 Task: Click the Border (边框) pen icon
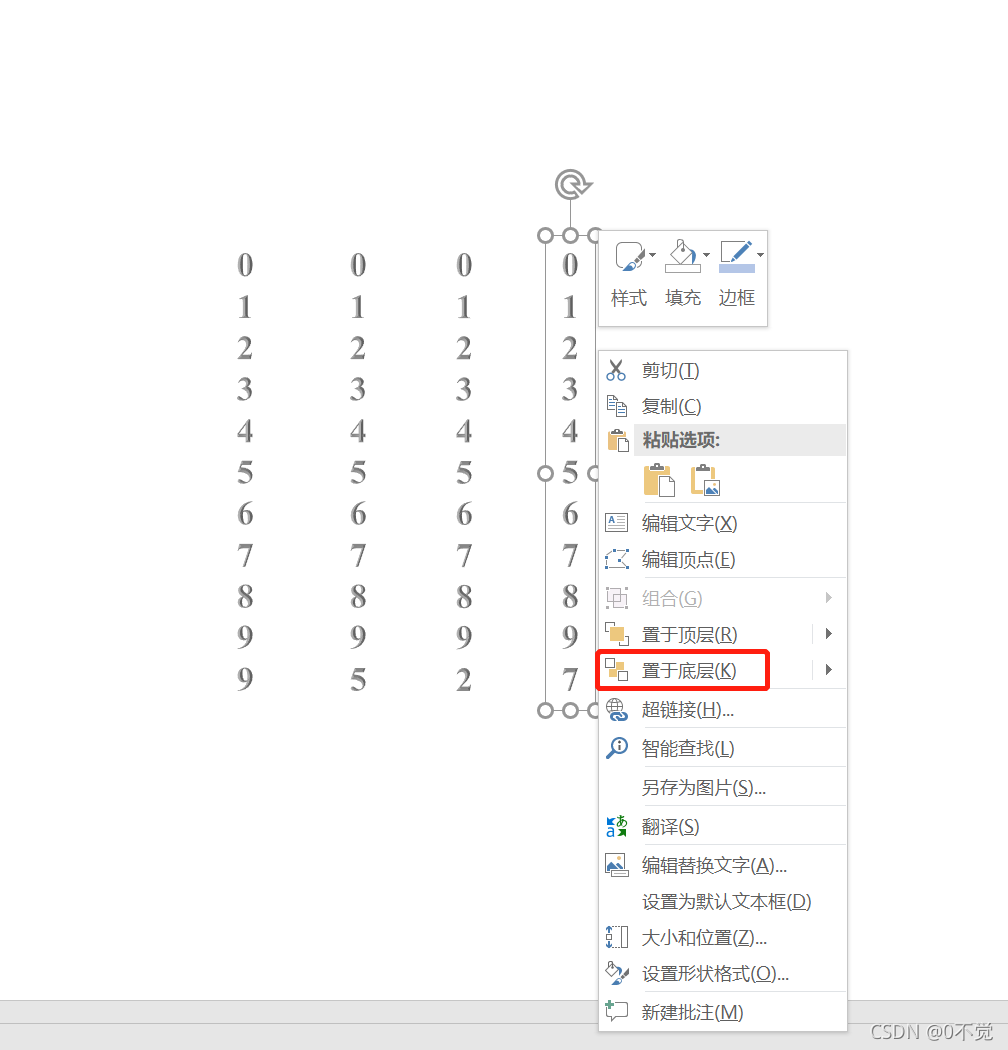[x=736, y=256]
